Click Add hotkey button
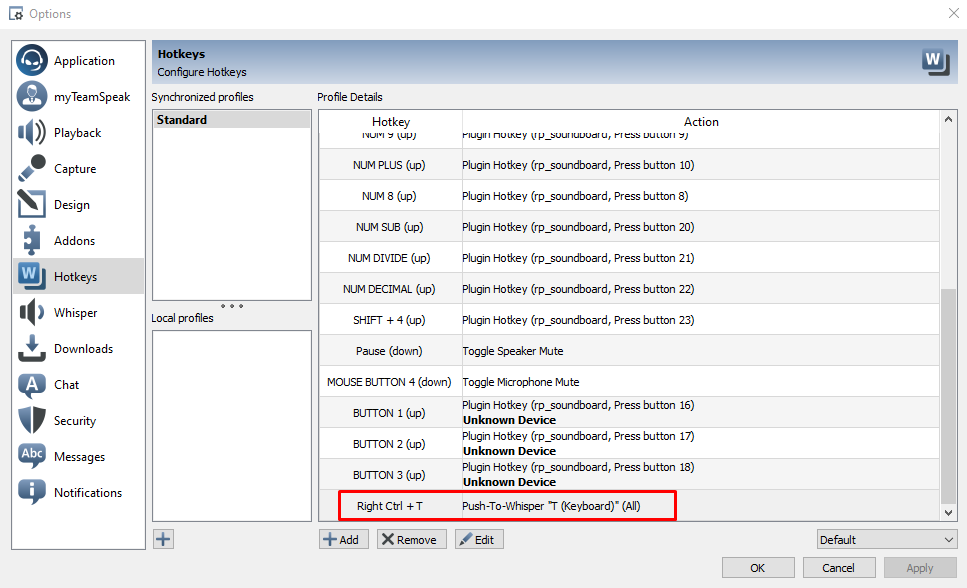 point(343,540)
